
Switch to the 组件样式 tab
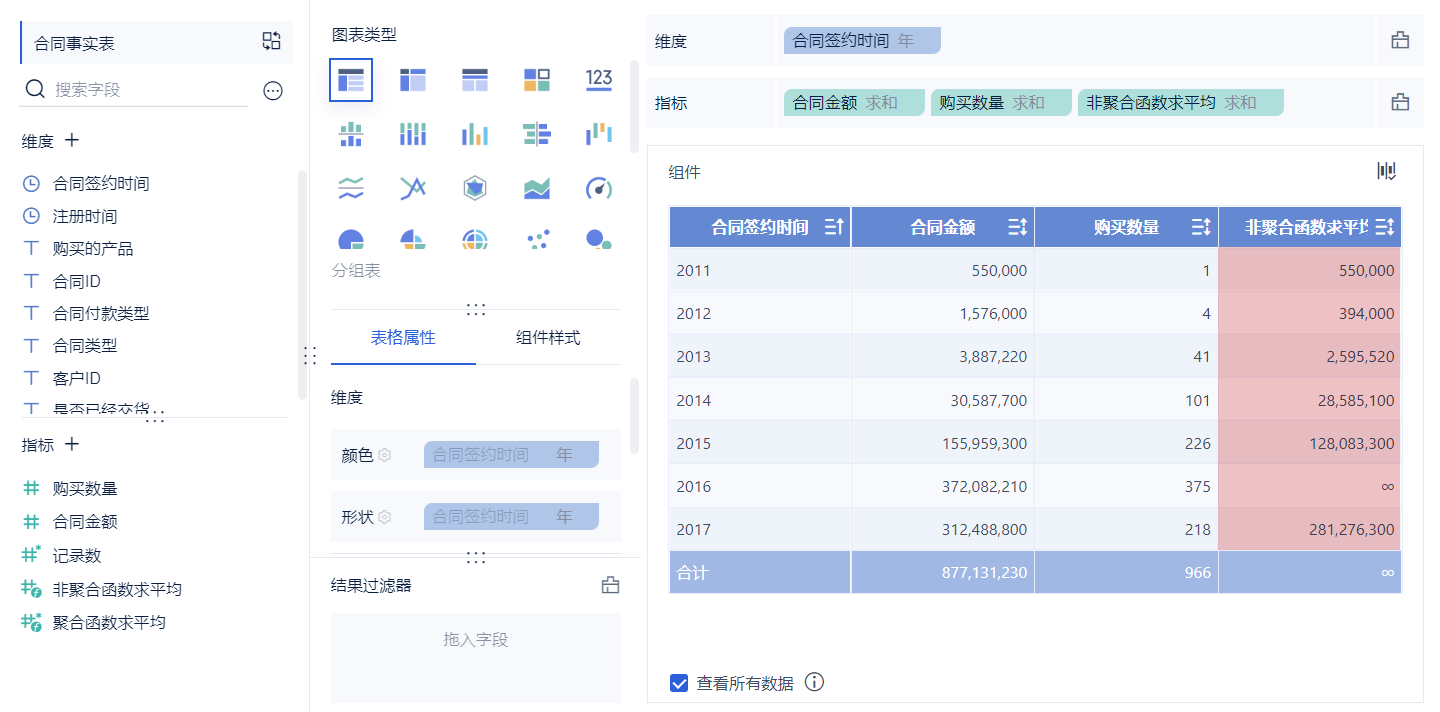pyautogui.click(x=548, y=338)
